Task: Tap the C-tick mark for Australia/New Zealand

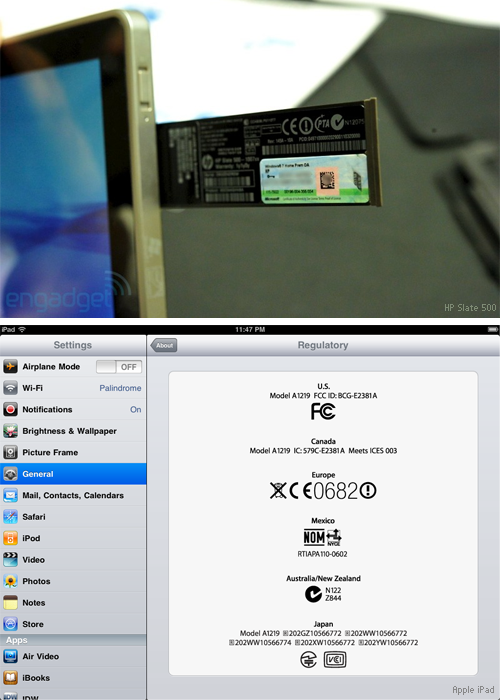Action: point(313,594)
